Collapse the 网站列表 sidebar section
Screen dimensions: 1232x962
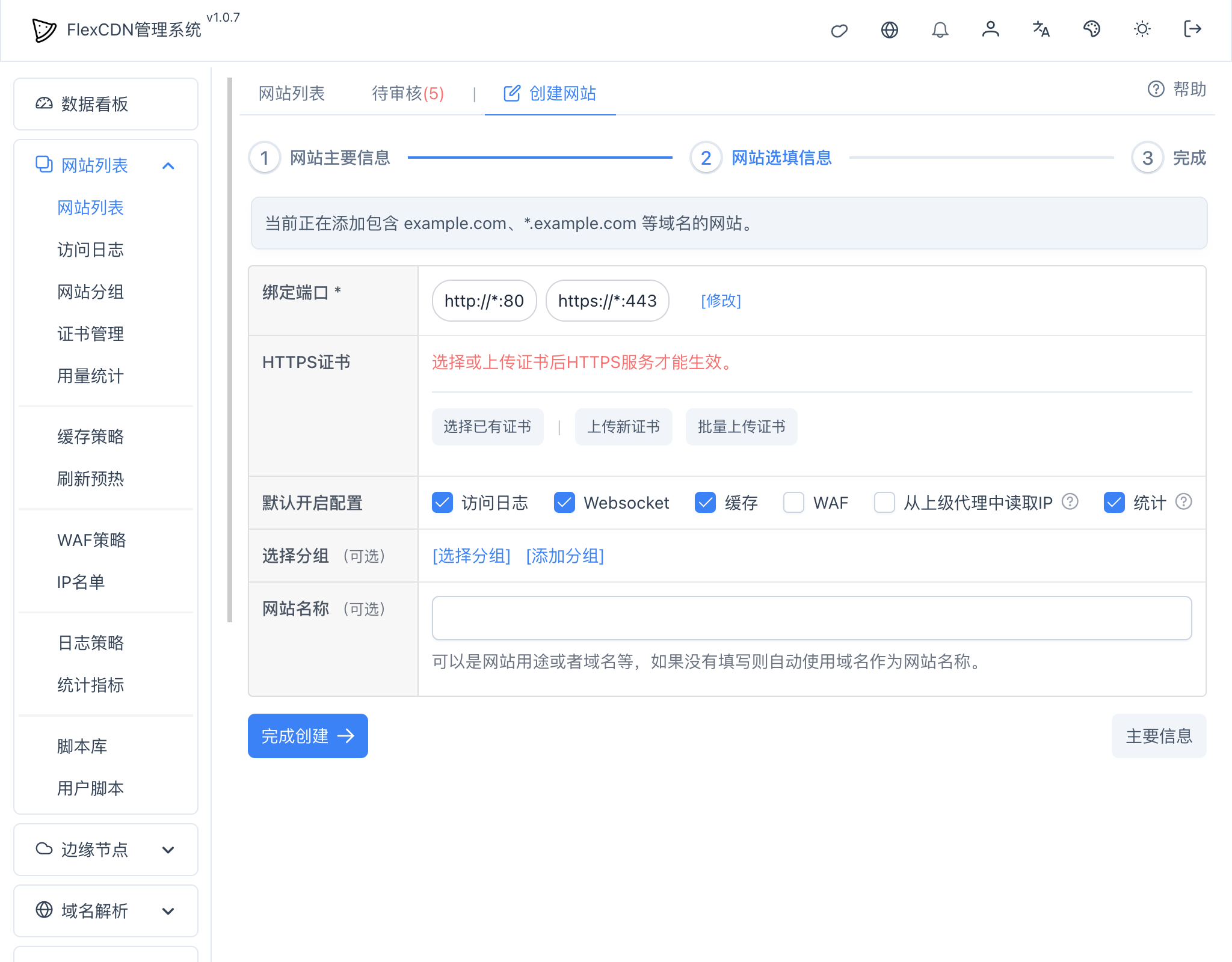(168, 165)
